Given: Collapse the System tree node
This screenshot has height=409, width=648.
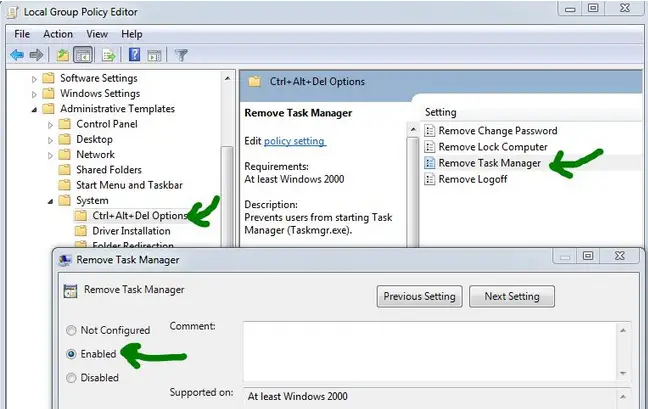Looking at the screenshot, I should pos(50,201).
